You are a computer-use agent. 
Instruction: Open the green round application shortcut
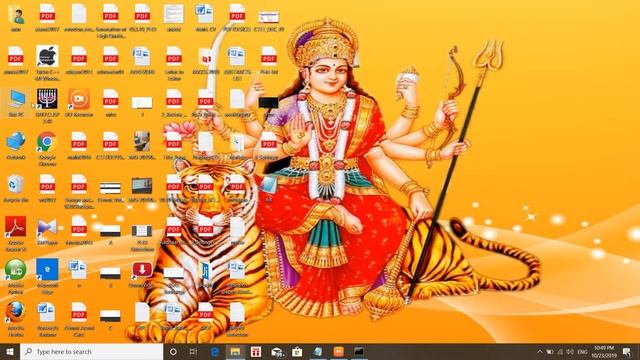pos(16,269)
